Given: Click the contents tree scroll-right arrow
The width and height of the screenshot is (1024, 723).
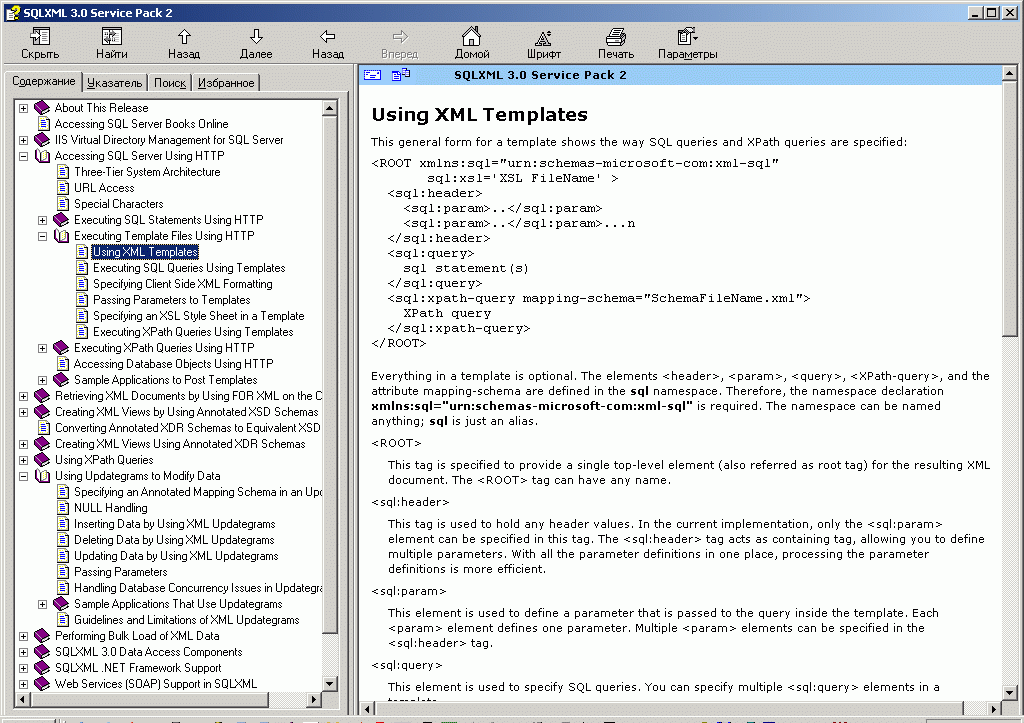Looking at the screenshot, I should pyautogui.click(x=314, y=699).
